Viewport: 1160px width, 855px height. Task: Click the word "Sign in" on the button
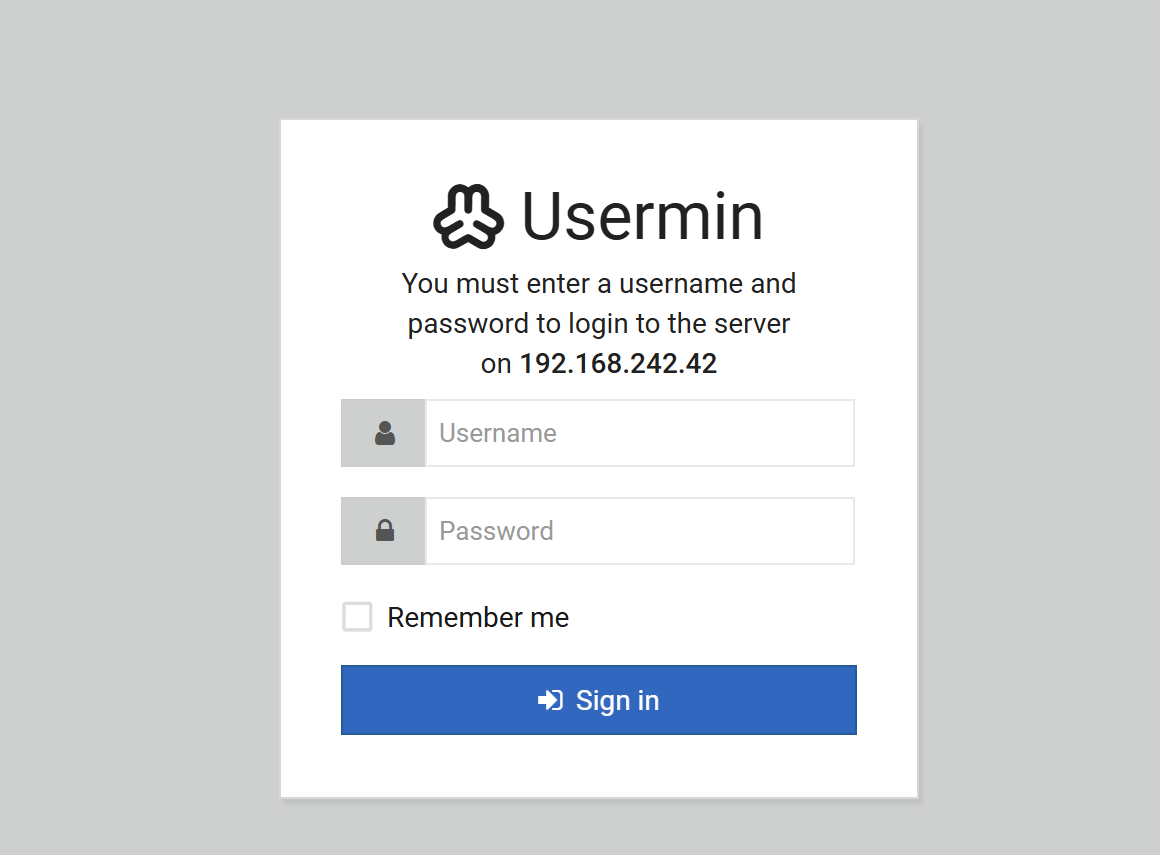617,700
